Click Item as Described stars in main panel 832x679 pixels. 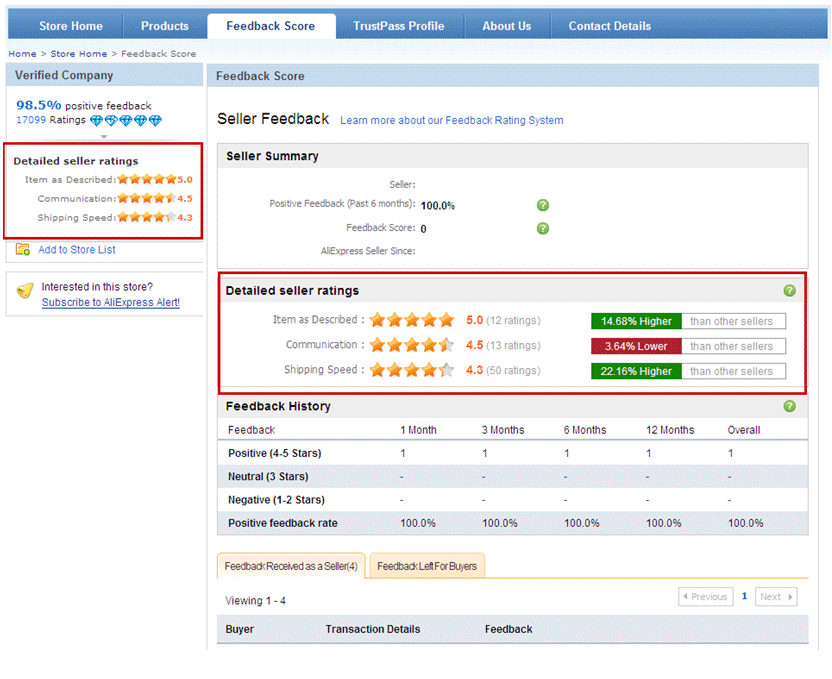pos(411,321)
